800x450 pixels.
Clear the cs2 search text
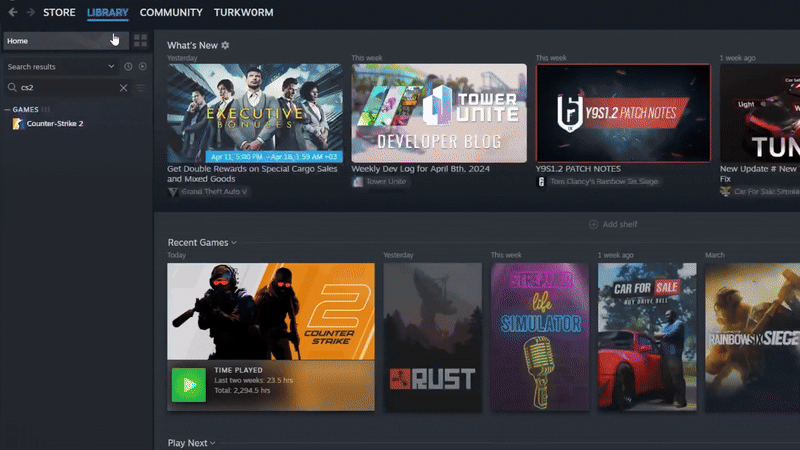(x=123, y=88)
